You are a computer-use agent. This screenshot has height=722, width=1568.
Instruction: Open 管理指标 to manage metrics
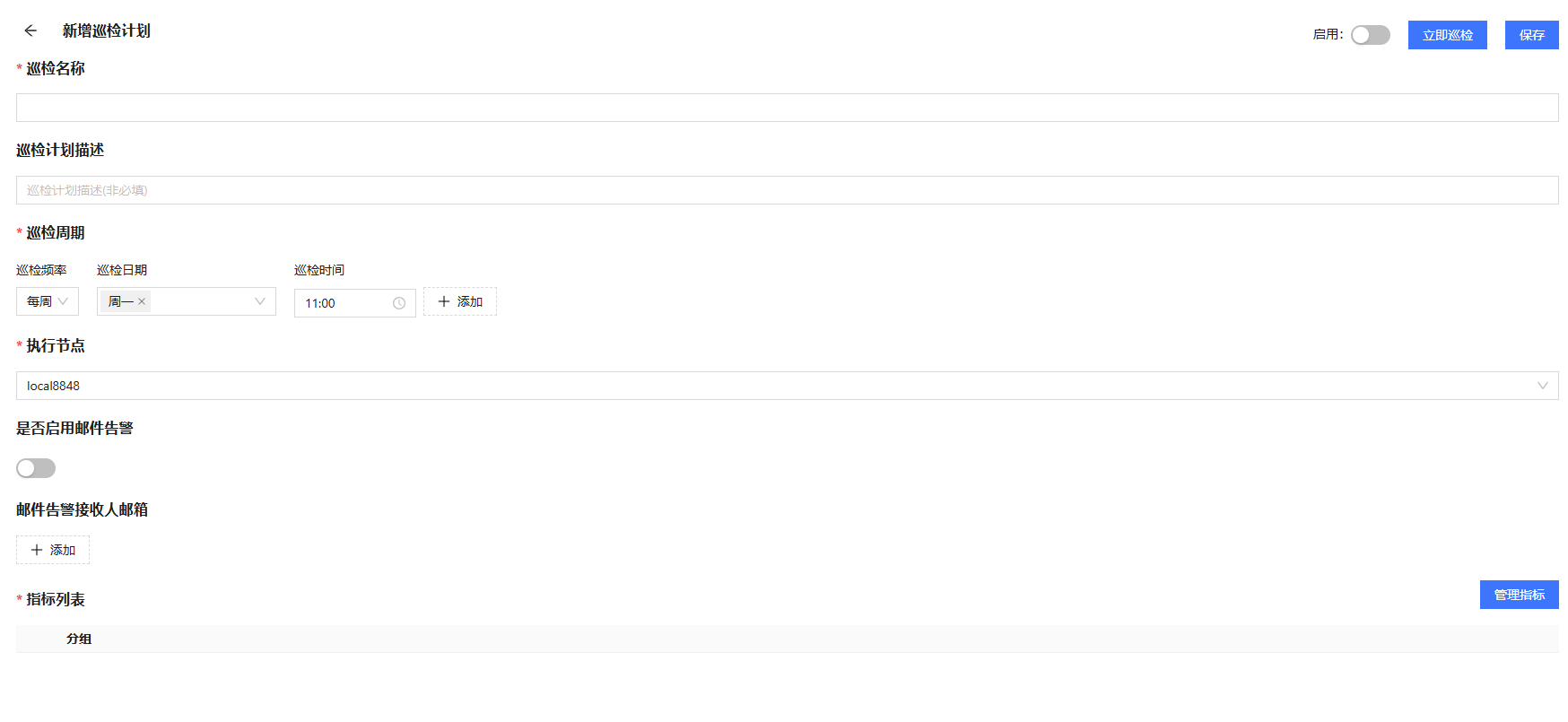point(1519,595)
